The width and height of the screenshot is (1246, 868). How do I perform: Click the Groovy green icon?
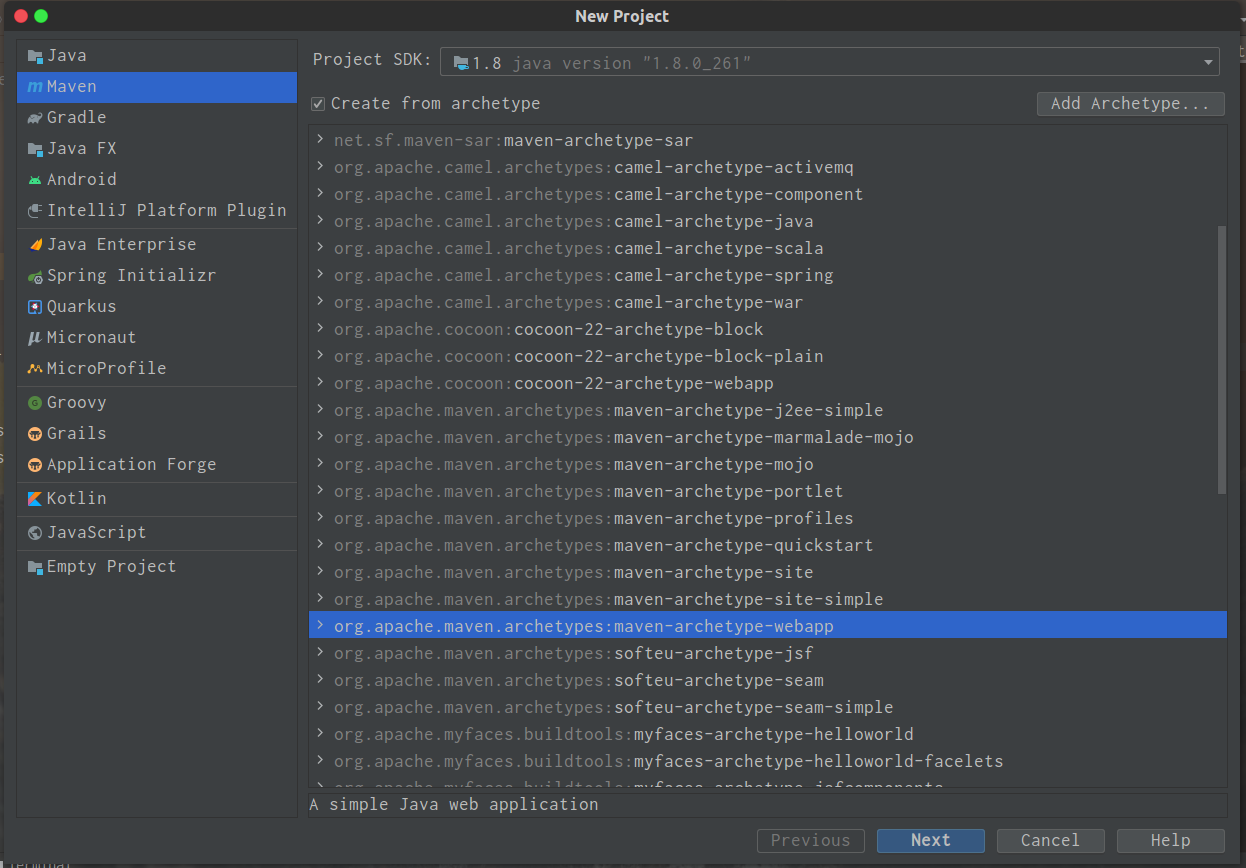point(35,403)
